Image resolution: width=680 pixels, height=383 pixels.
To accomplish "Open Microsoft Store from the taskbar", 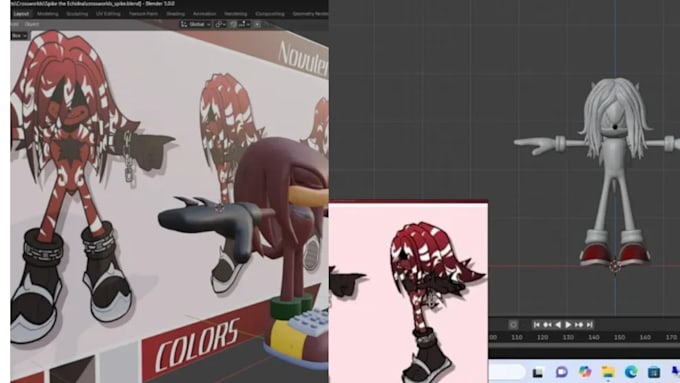I will (x=654, y=372).
